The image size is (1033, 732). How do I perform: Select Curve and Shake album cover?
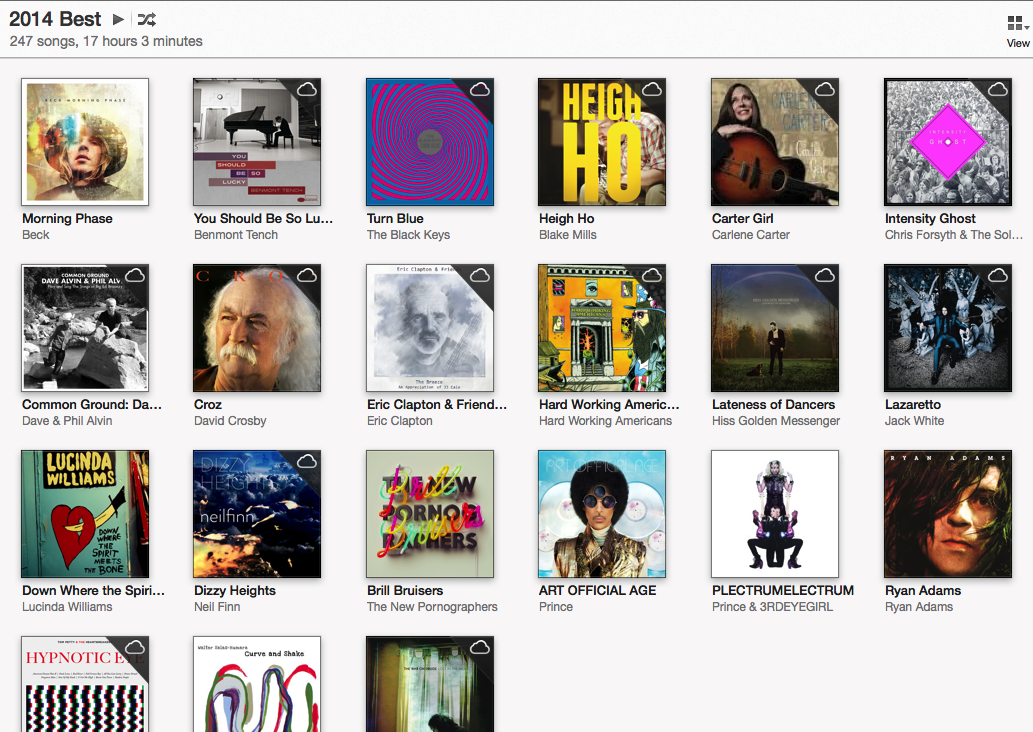pyautogui.click(x=257, y=684)
